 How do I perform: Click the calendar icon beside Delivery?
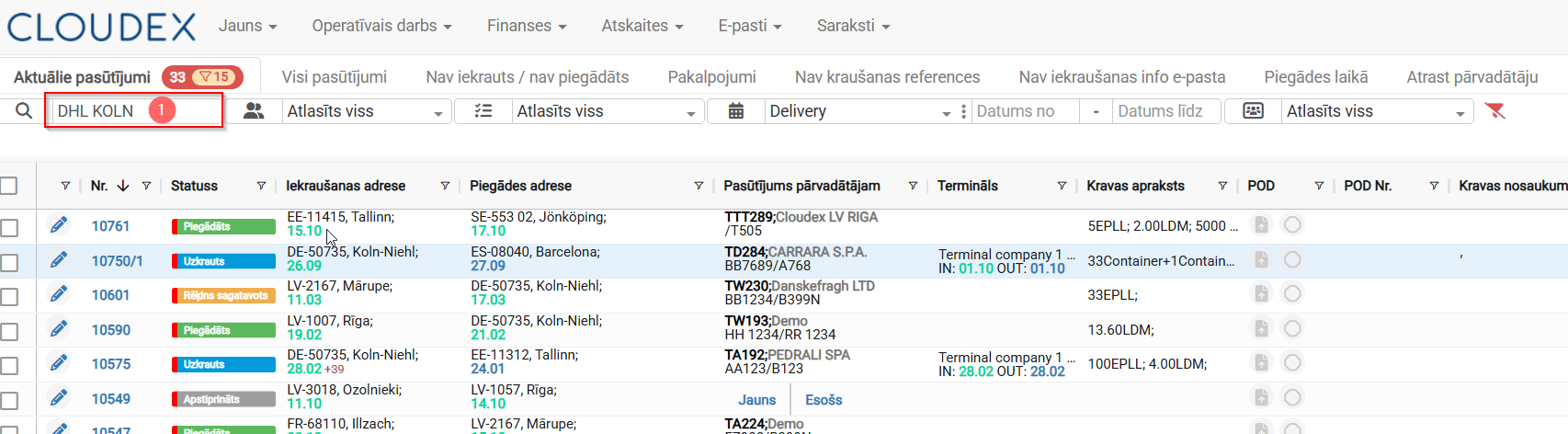[x=736, y=111]
